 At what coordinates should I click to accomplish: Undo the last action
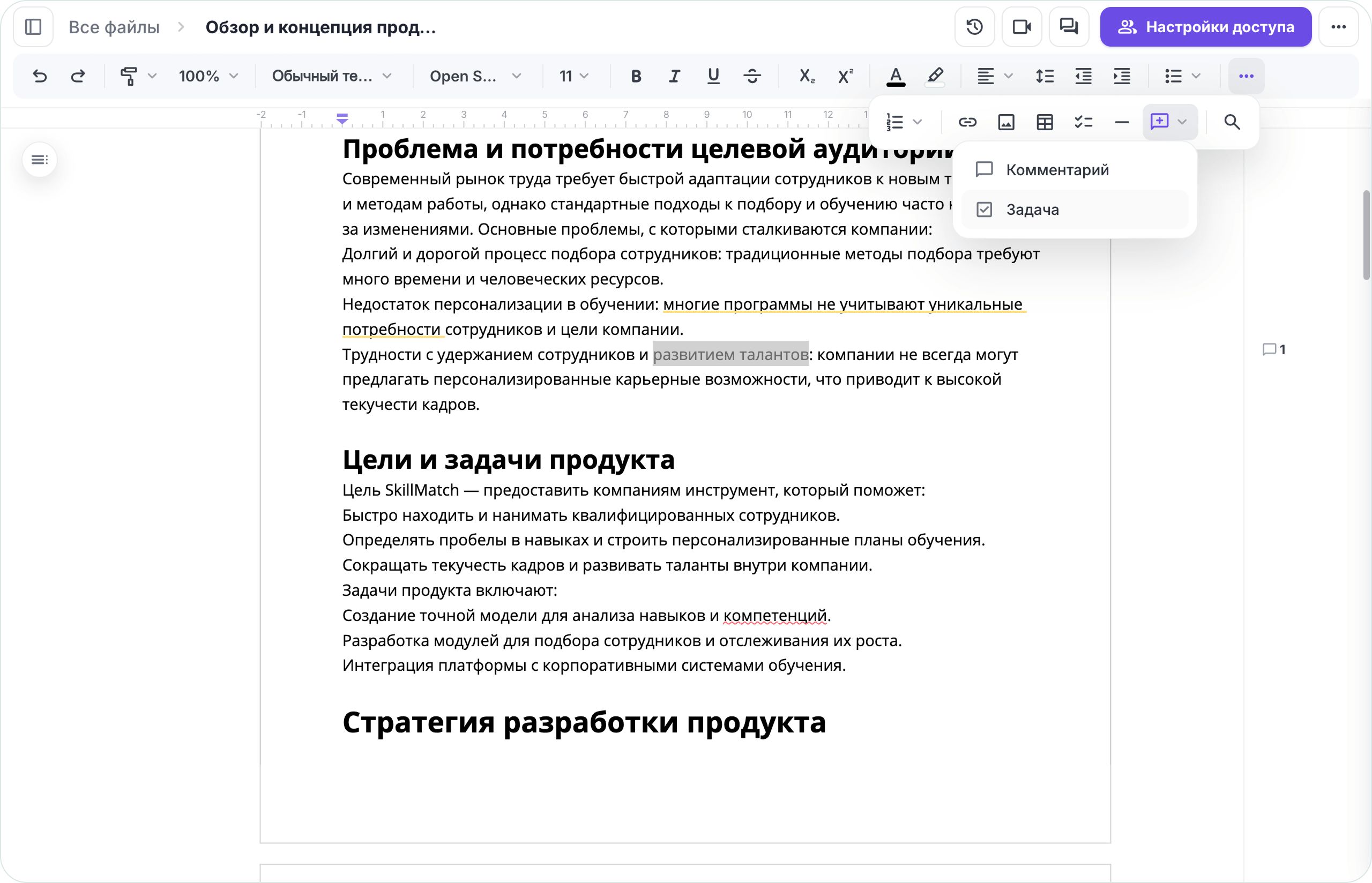[40, 76]
